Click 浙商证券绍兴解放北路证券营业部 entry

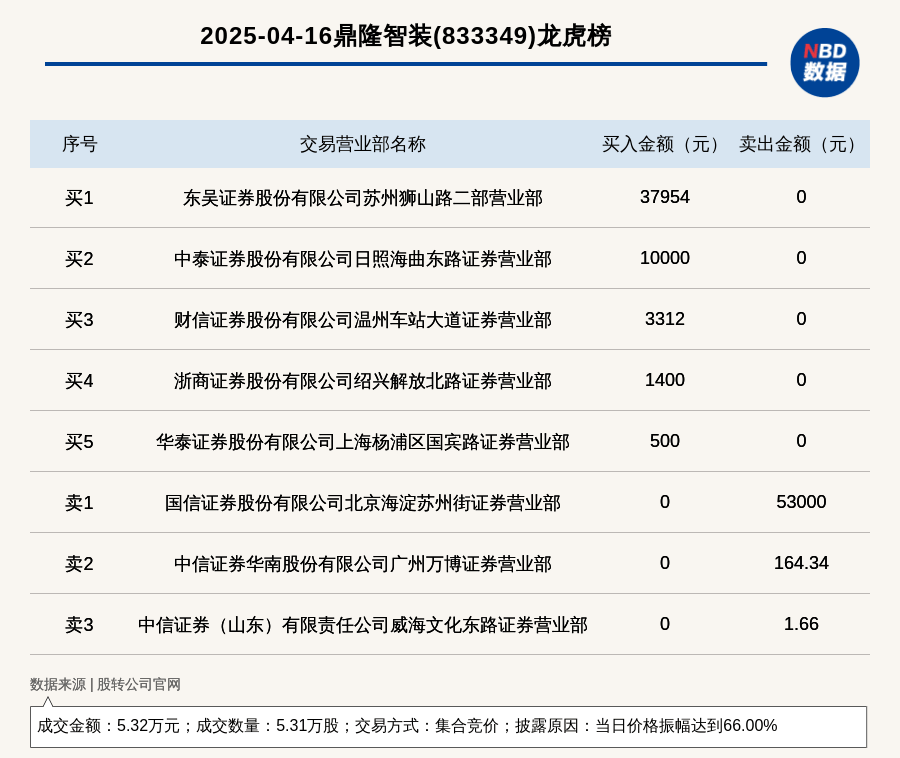[363, 380]
